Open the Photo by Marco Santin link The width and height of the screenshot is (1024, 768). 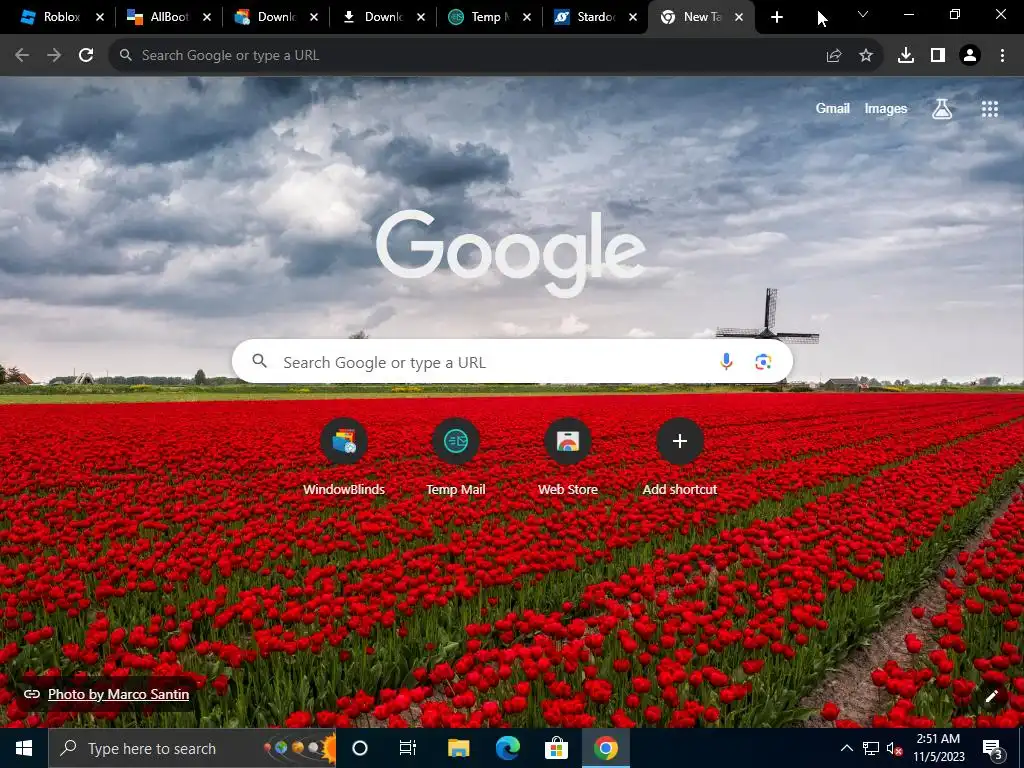[118, 694]
